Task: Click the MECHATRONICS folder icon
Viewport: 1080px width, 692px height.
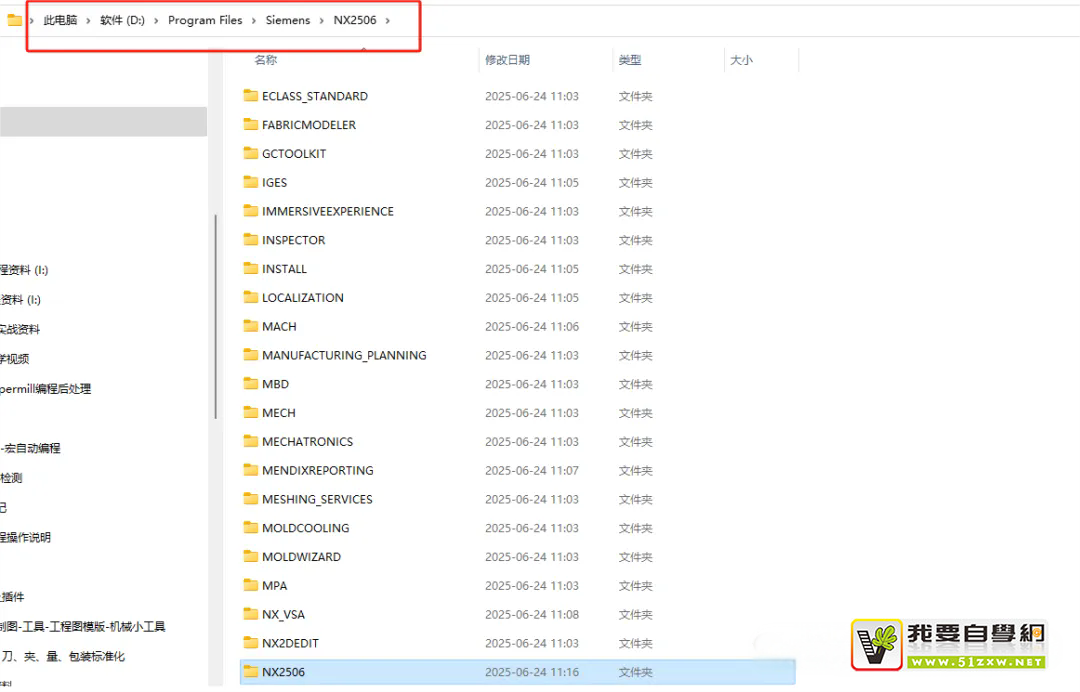Action: (x=251, y=442)
